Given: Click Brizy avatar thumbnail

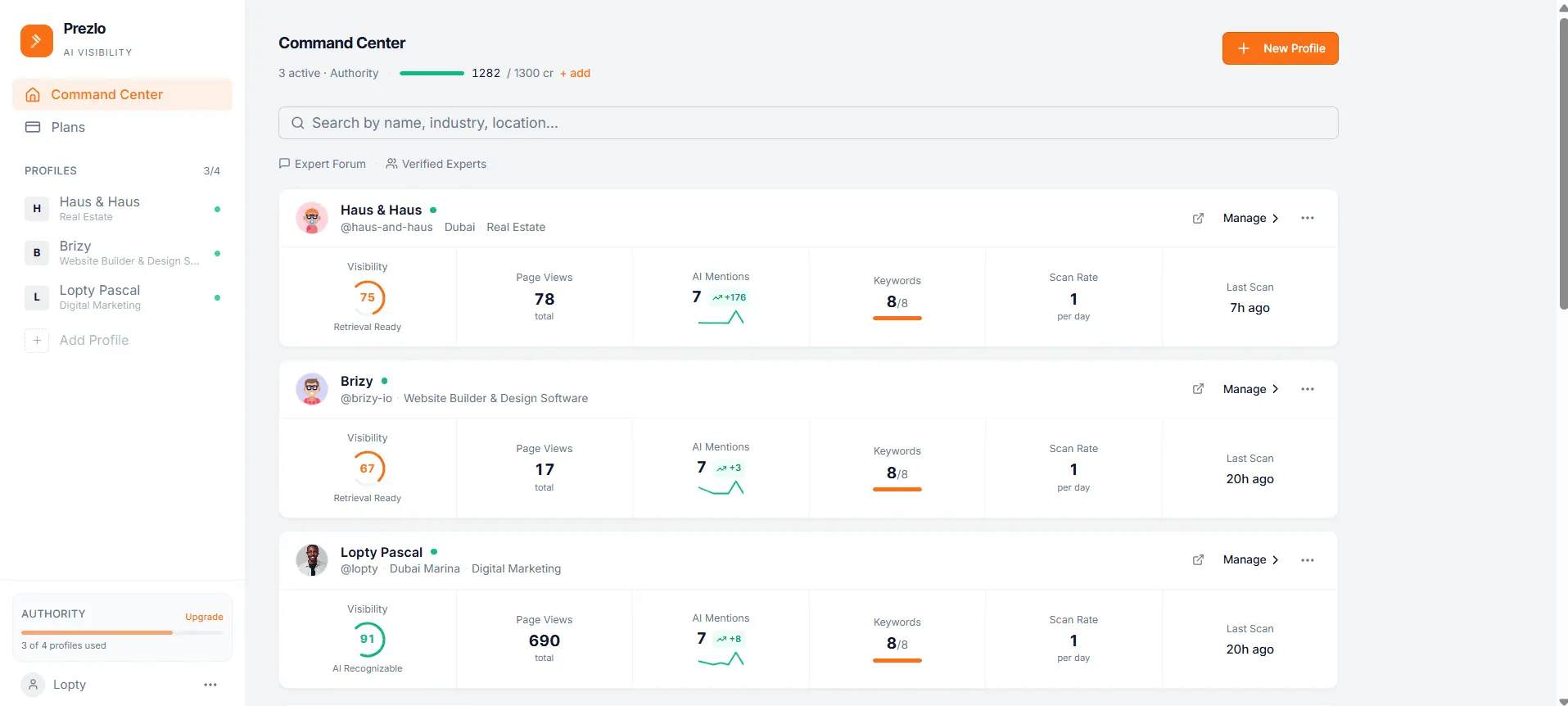Looking at the screenshot, I should coord(312,389).
